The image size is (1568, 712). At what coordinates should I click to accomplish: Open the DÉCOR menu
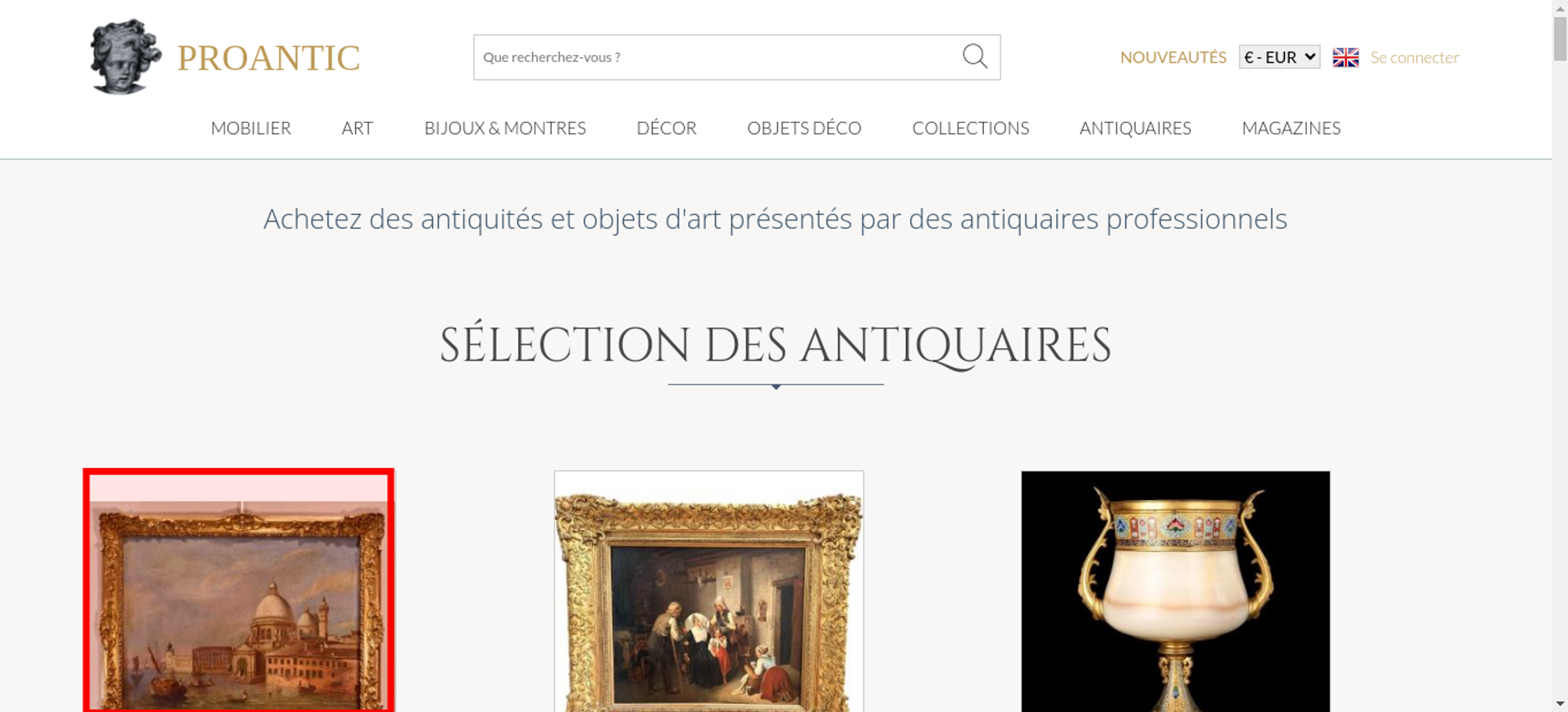[666, 128]
